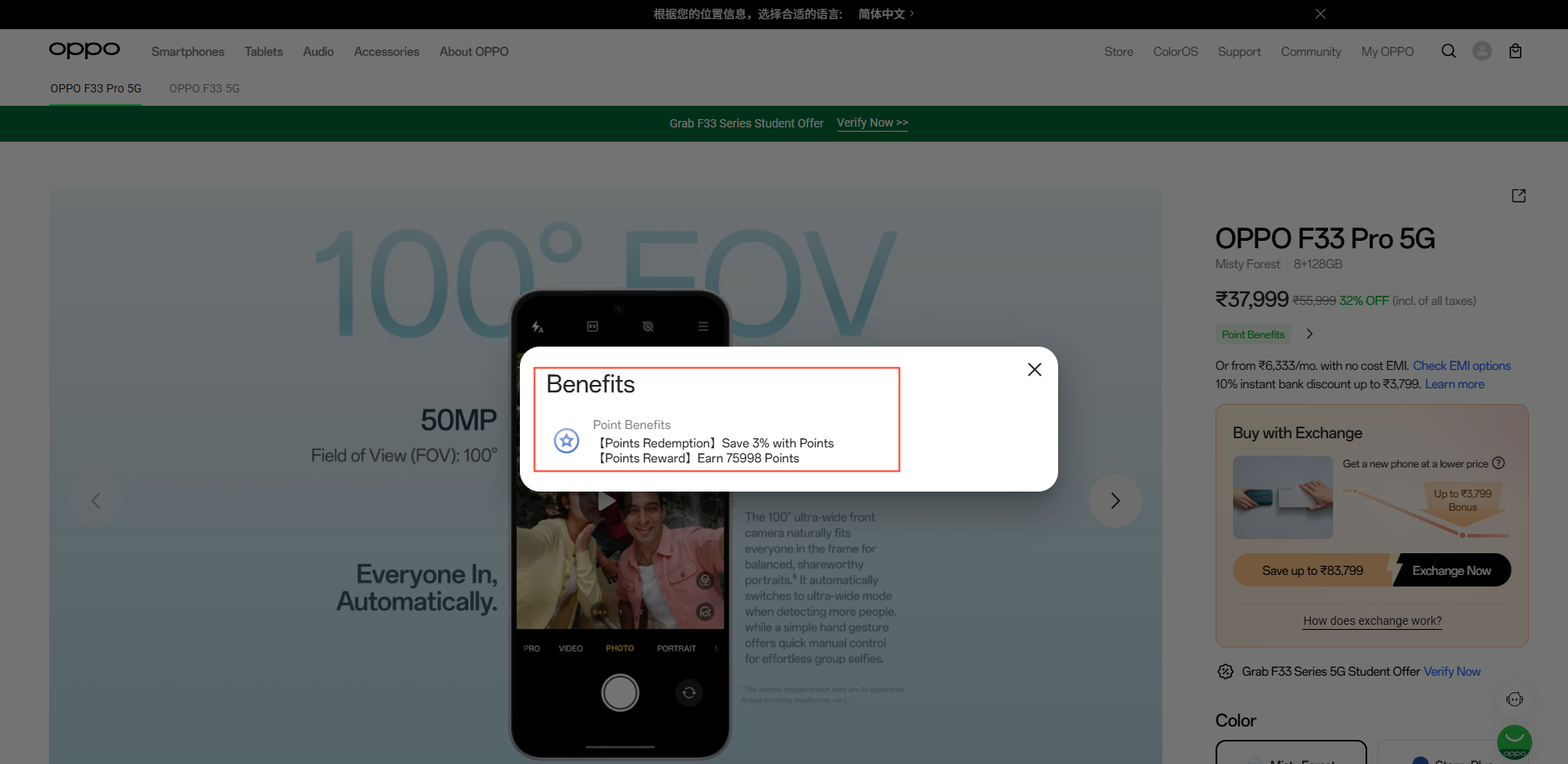The image size is (1568, 764).
Task: Click the exchange phone thumbnail image
Action: click(x=1283, y=497)
